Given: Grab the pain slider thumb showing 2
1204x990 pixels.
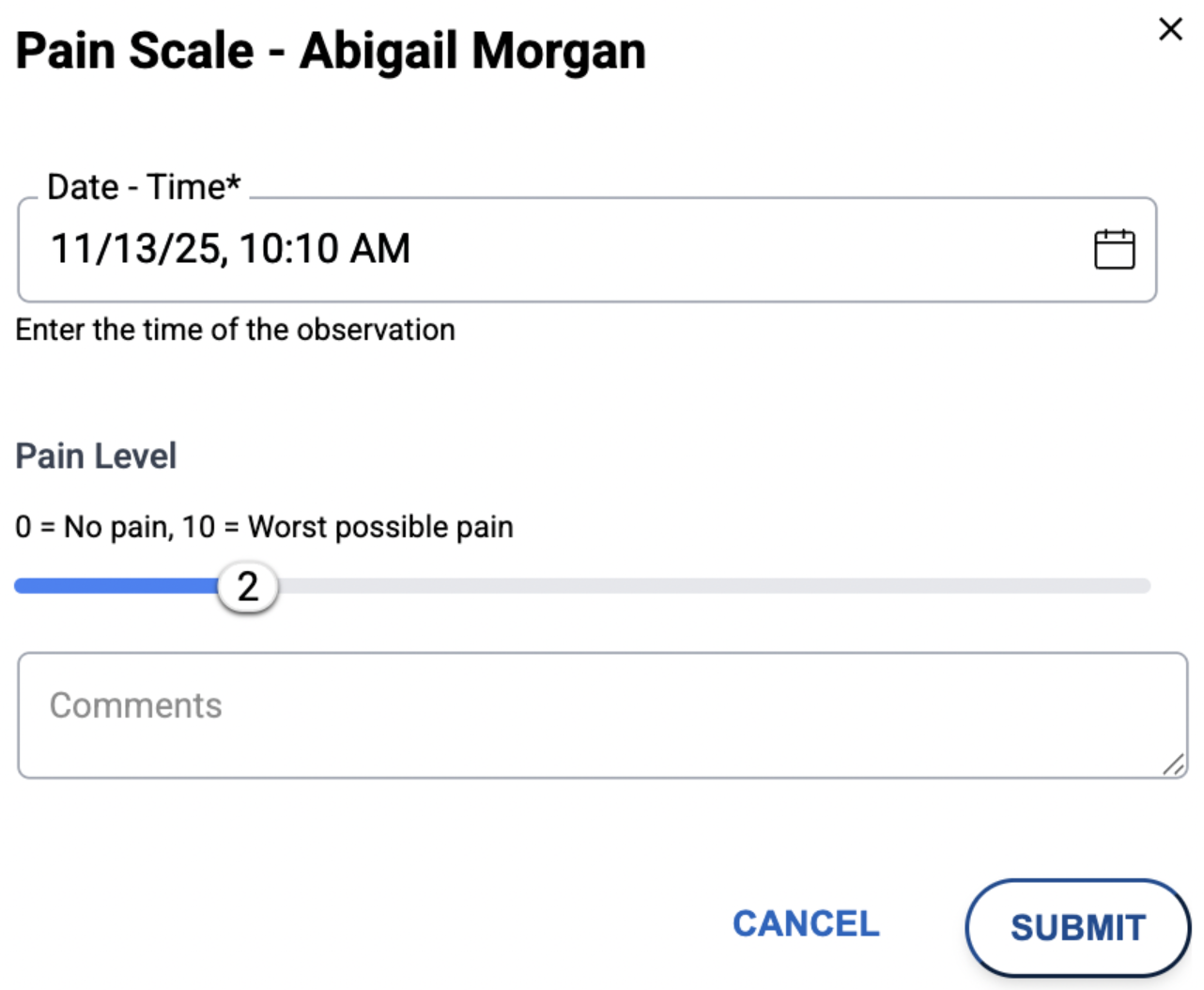Looking at the screenshot, I should [x=248, y=587].
